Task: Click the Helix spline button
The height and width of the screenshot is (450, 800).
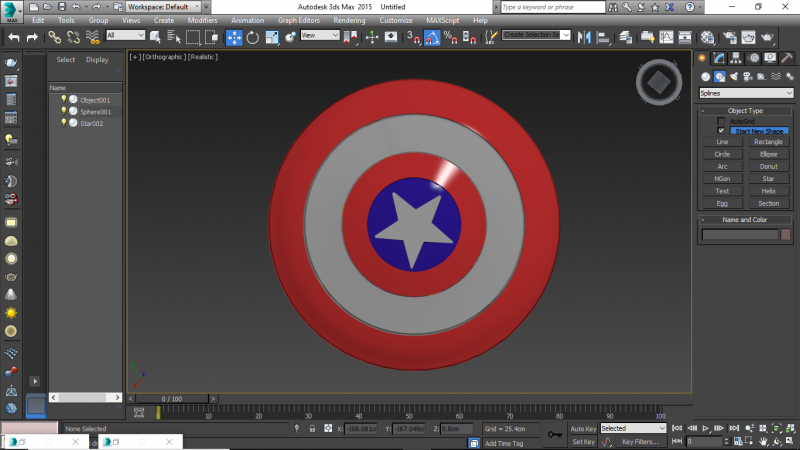Action: coord(768,191)
